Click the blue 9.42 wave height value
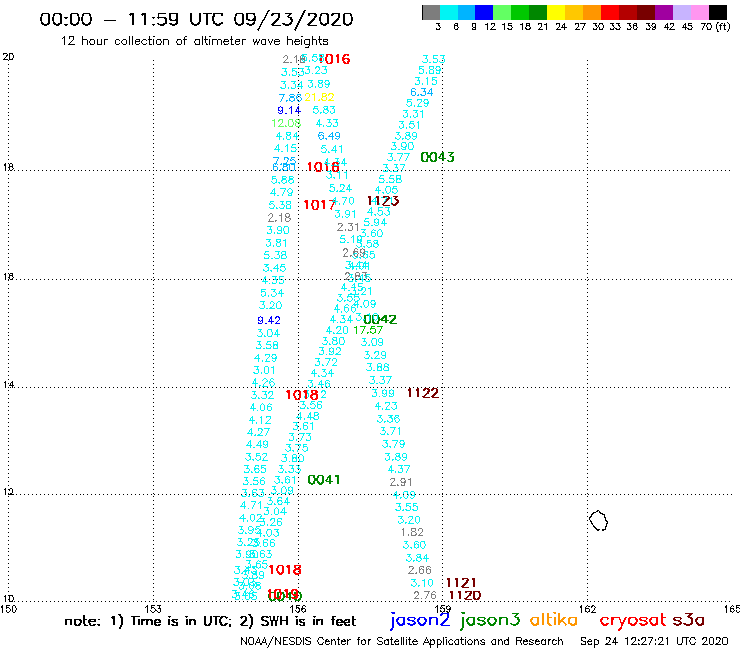 269,321
